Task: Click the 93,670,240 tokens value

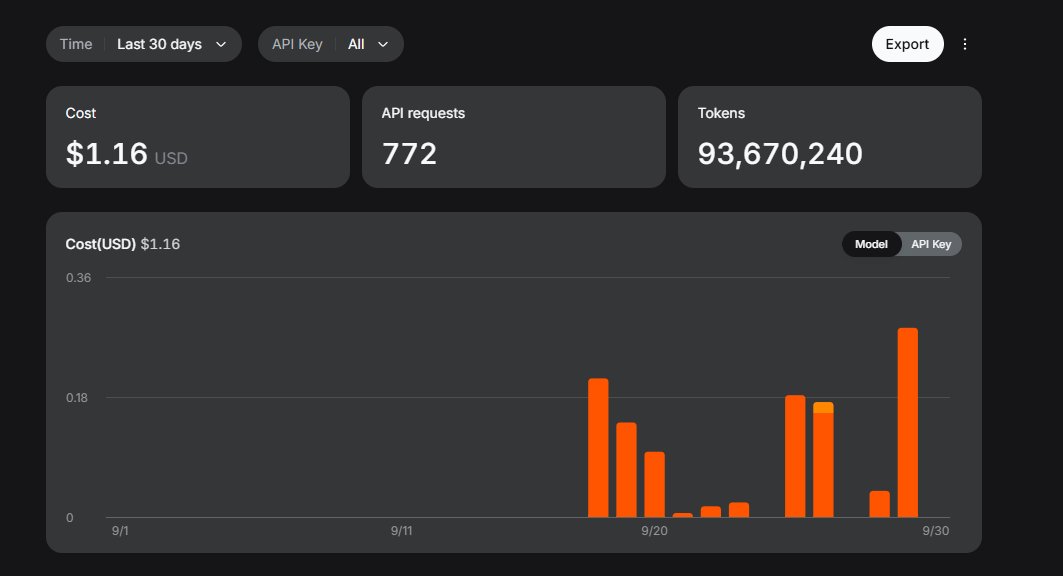Action: pos(780,154)
